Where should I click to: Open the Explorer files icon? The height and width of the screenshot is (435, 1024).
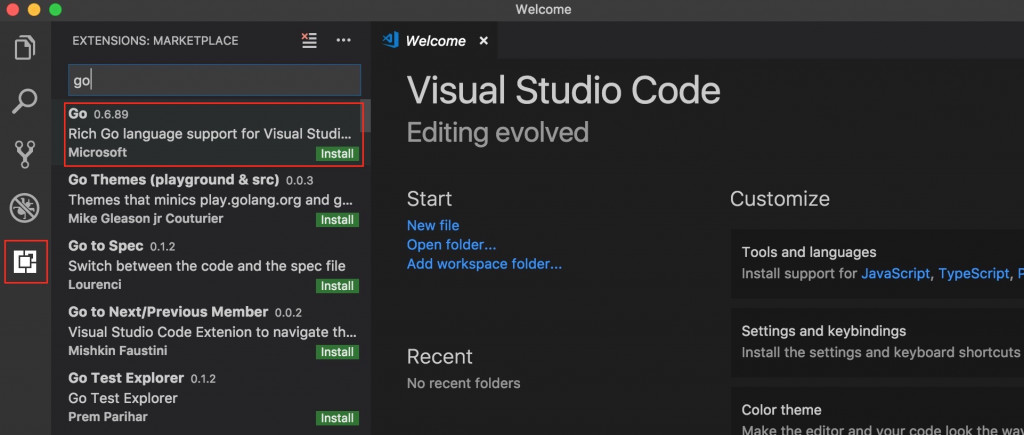[x=25, y=48]
